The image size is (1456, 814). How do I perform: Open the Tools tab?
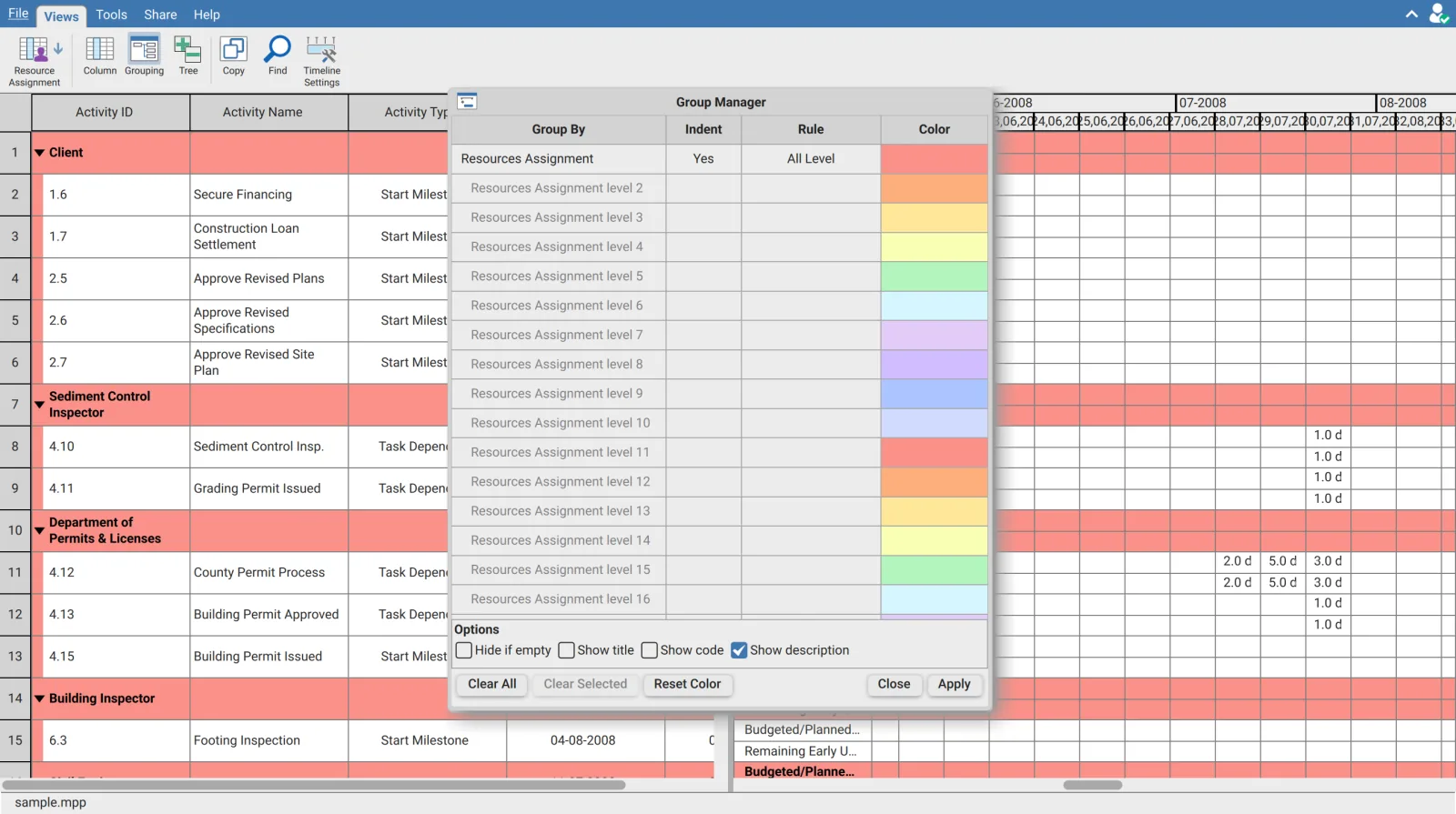[111, 15]
